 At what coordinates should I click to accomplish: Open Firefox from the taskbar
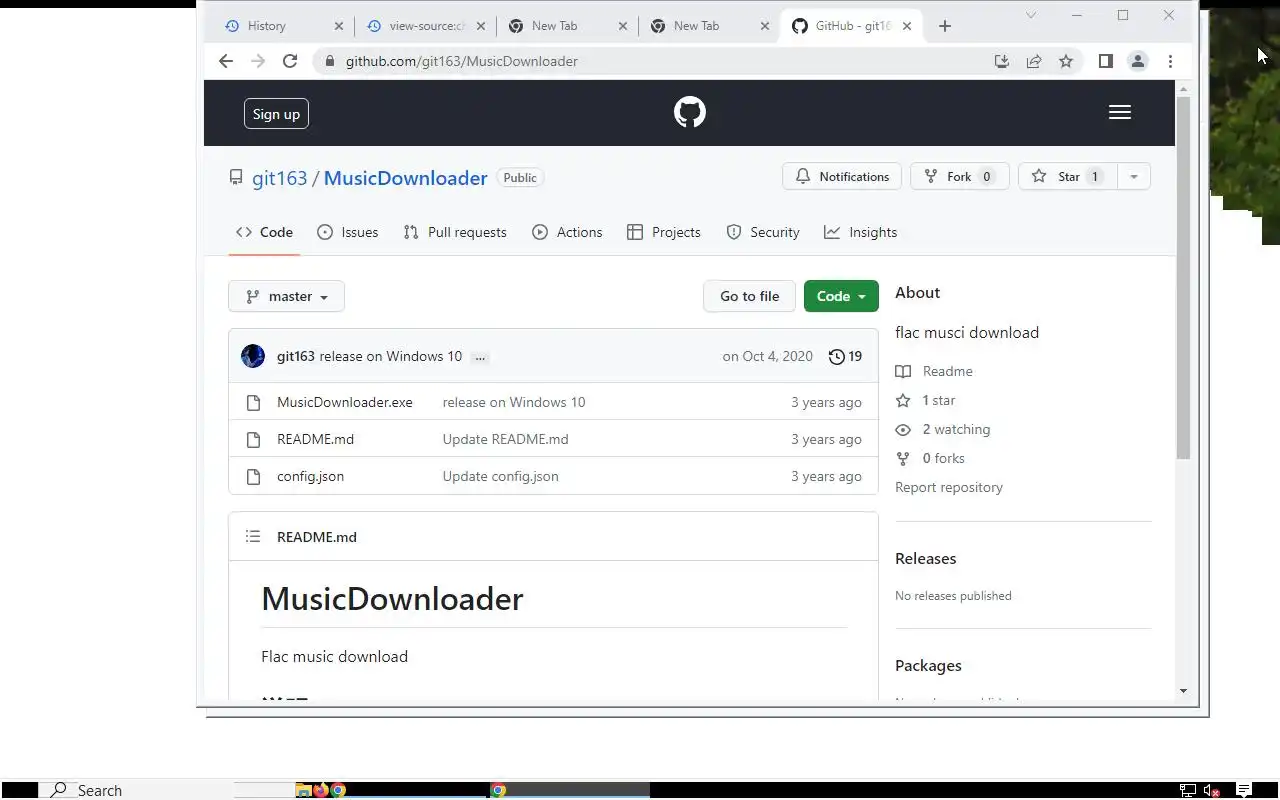[x=320, y=790]
